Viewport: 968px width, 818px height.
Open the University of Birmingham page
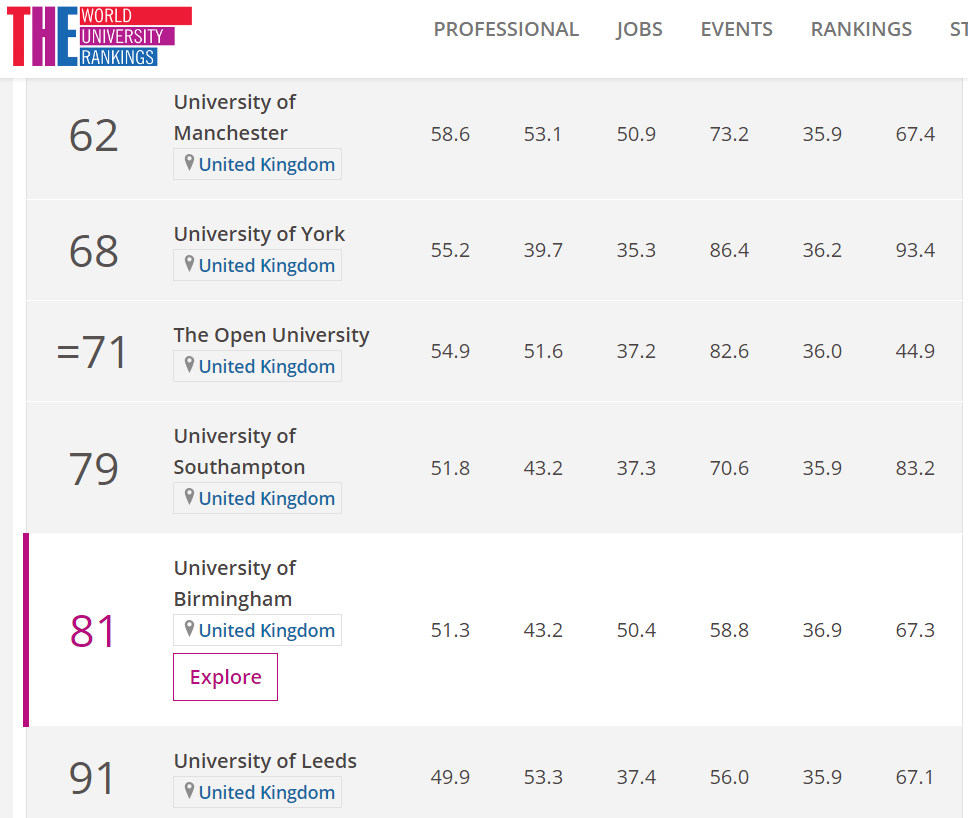tap(235, 583)
